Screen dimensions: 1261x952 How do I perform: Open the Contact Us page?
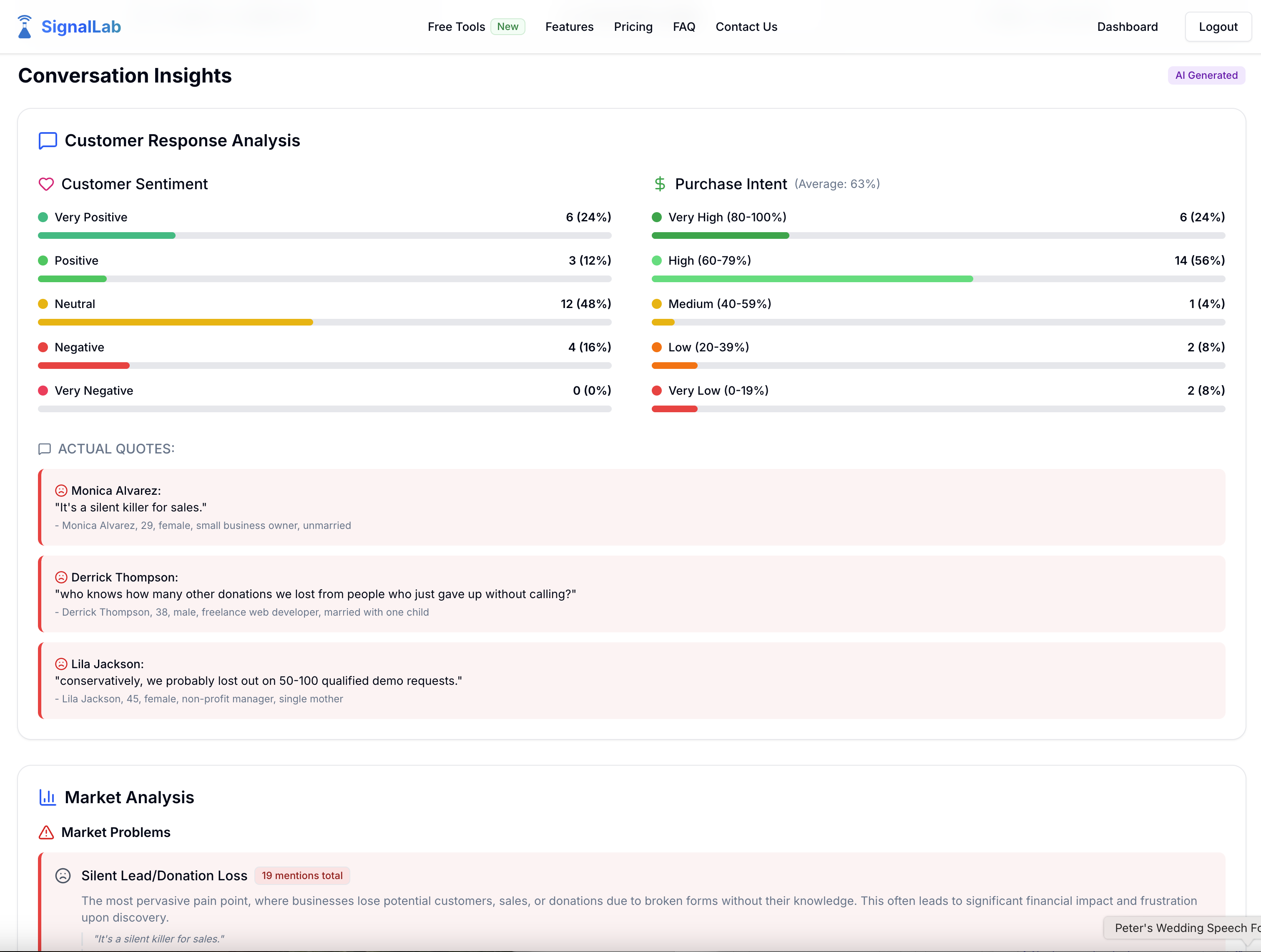click(x=746, y=26)
